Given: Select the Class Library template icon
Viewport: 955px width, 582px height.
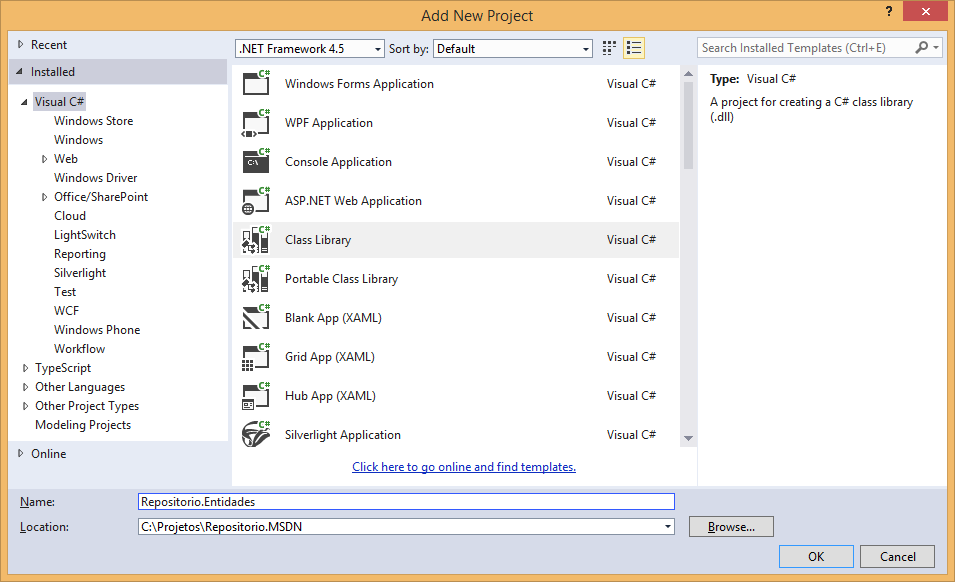Looking at the screenshot, I should click(x=256, y=239).
